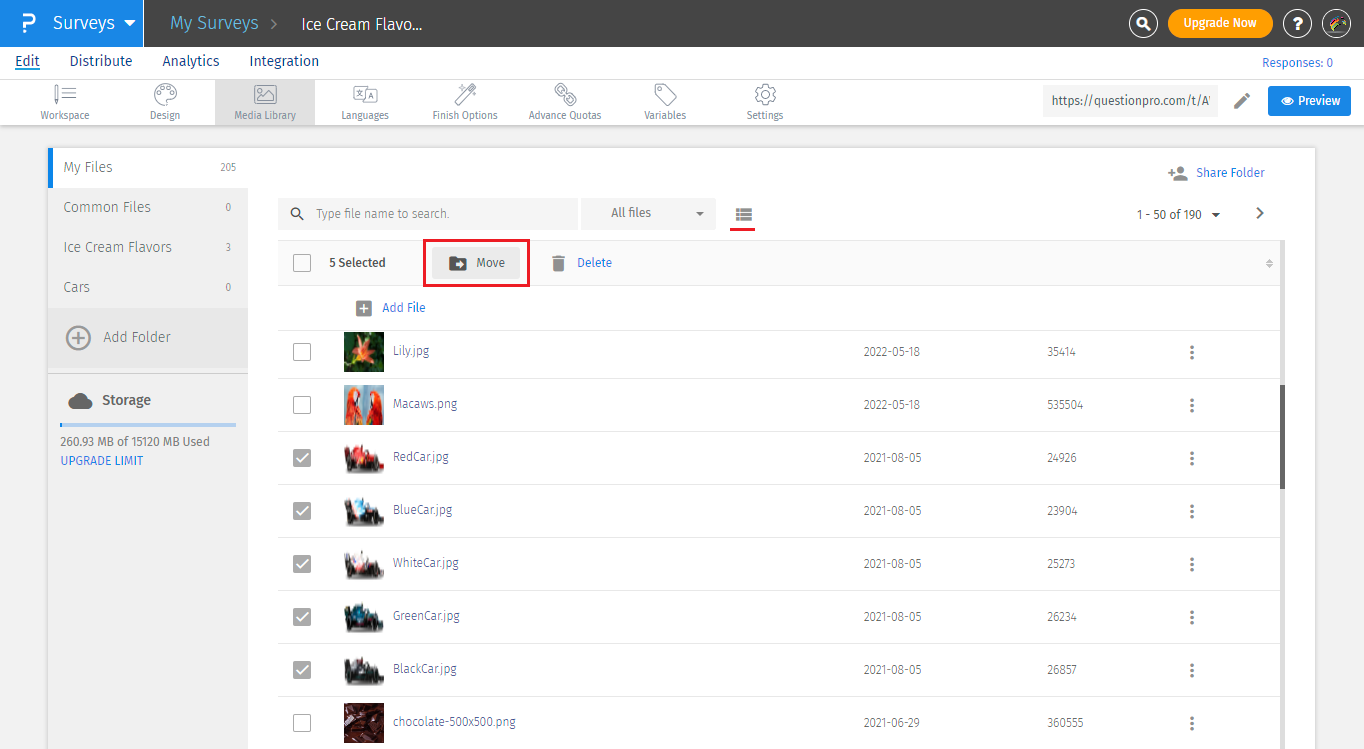Check the chocolate-500x500.png checkbox
The width and height of the screenshot is (1364, 749).
click(302, 723)
